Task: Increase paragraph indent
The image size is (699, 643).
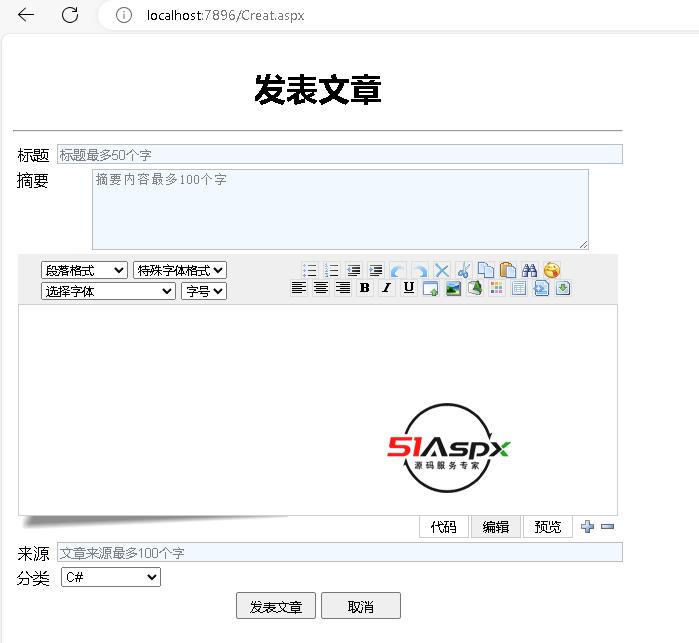Action: [x=375, y=270]
